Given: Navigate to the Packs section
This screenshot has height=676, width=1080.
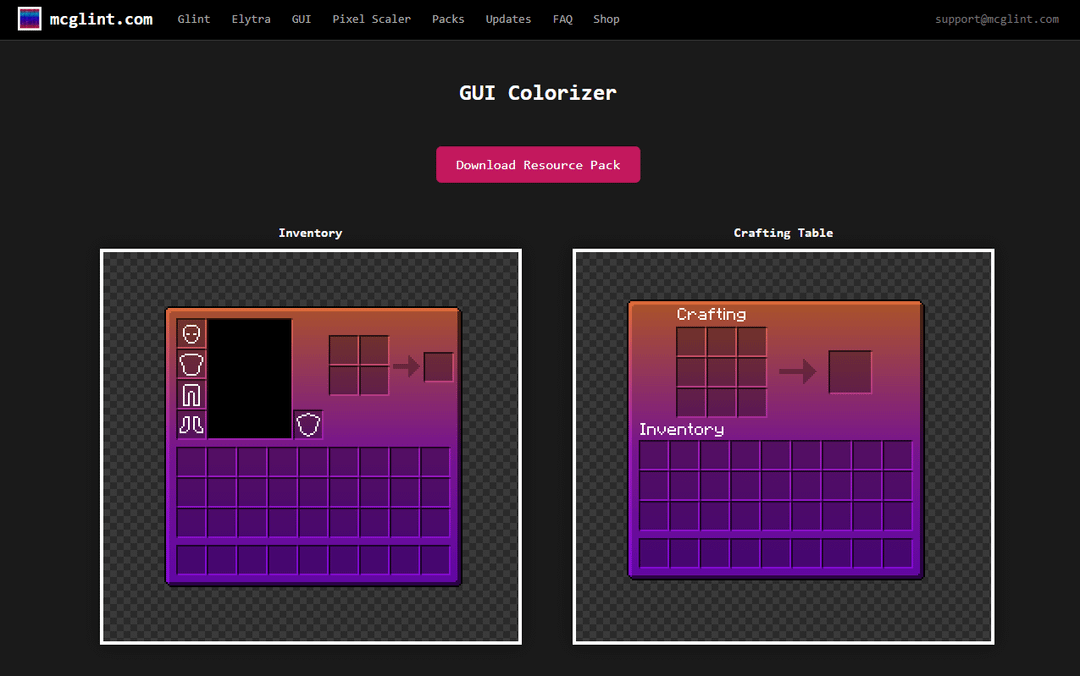Looking at the screenshot, I should click(448, 19).
